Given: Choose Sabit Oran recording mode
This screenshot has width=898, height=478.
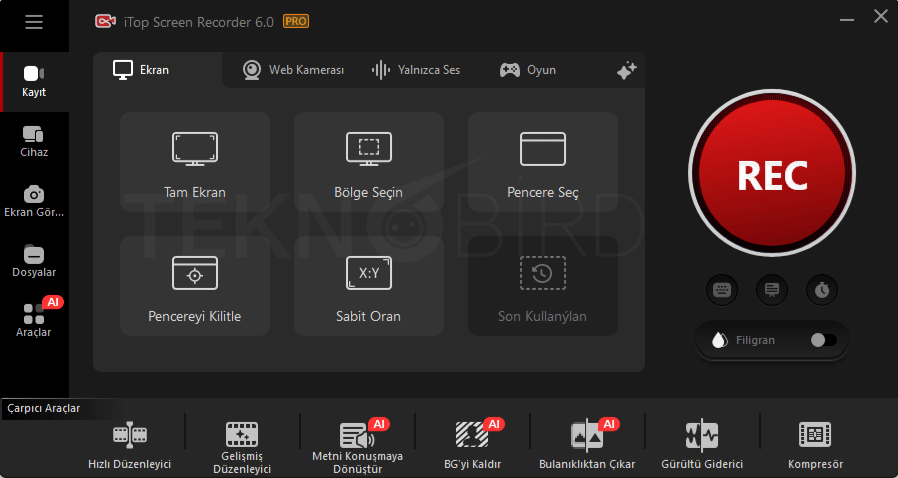Looking at the screenshot, I should [x=369, y=286].
